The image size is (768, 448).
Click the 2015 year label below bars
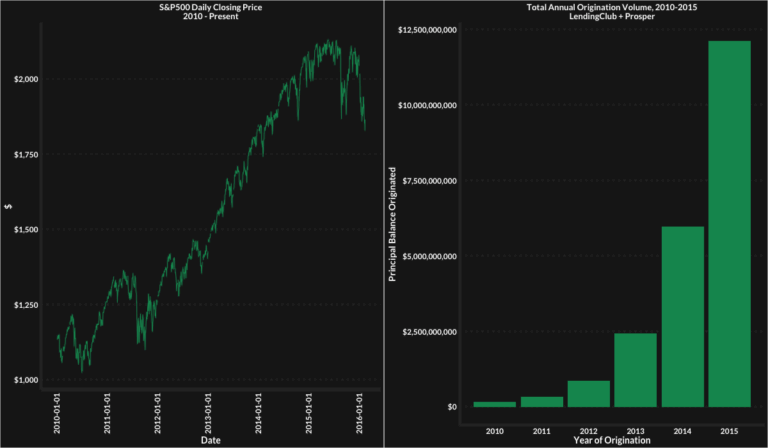[x=730, y=429]
